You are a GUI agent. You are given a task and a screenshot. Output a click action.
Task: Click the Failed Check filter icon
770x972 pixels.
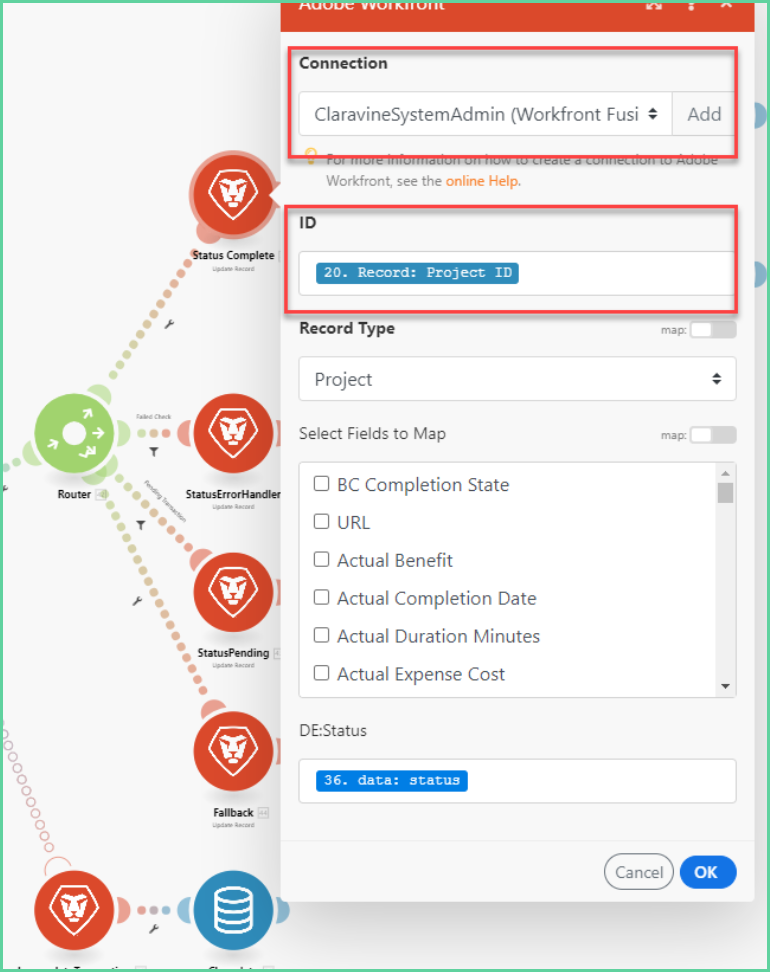coord(154,452)
